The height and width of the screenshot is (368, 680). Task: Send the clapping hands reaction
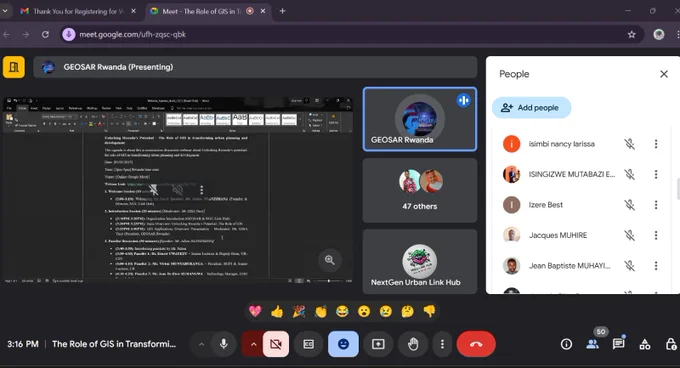pyautogui.click(x=320, y=311)
